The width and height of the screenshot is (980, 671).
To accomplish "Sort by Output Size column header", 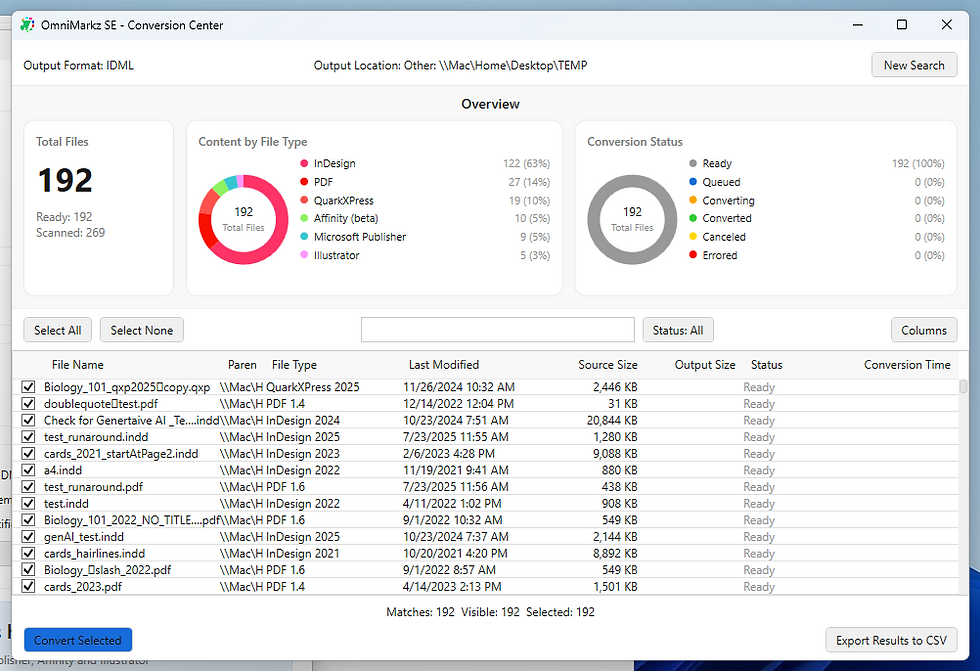I will click(704, 365).
